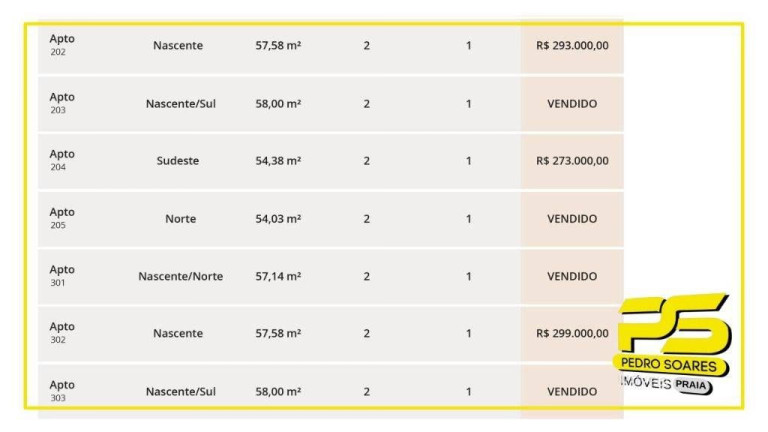This screenshot has height=432, width=768.
Task: Select the Apto 202 row label
Action: 62,45
